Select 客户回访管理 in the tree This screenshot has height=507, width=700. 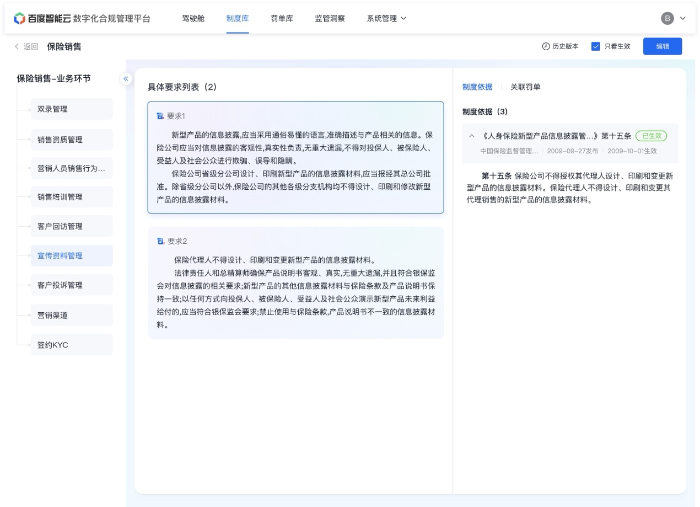click(72, 226)
